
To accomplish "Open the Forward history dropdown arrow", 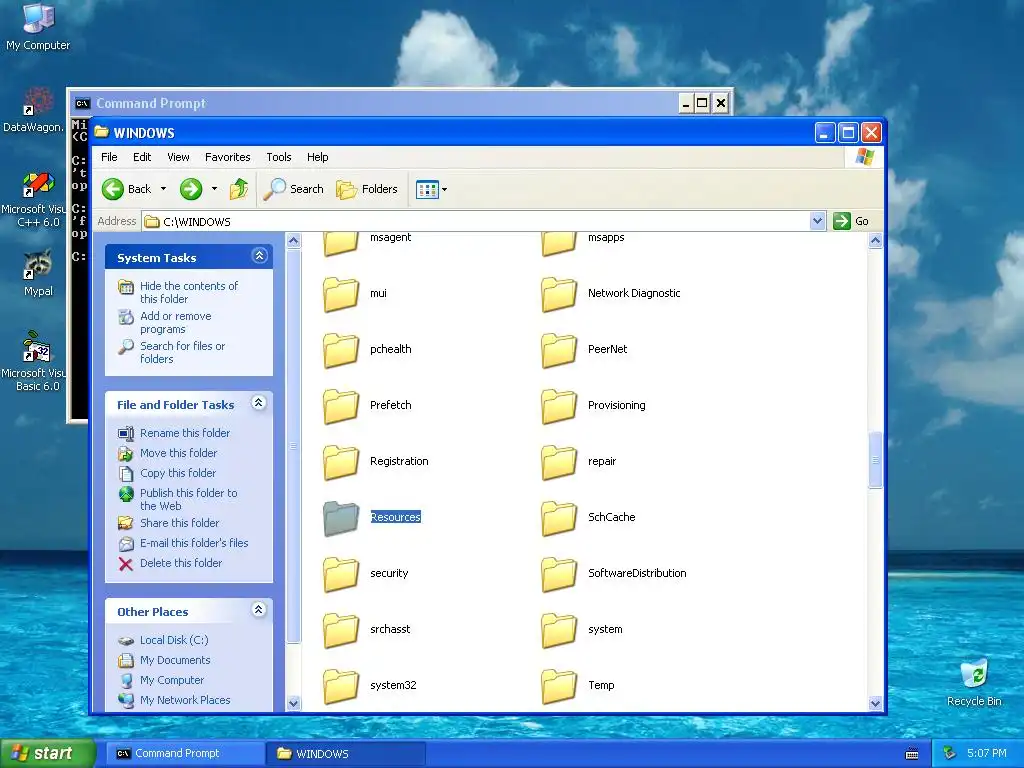I will click(214, 189).
